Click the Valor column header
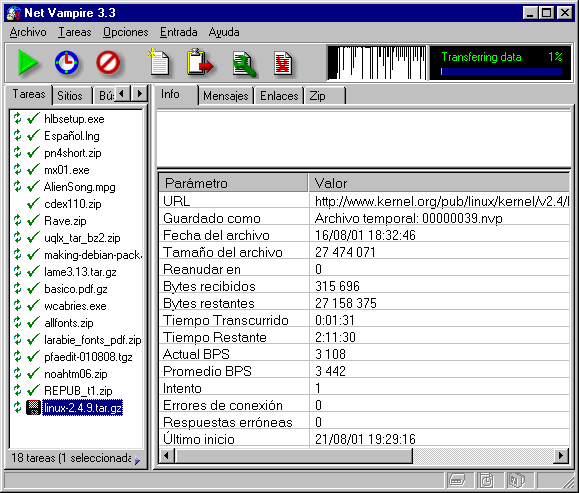 439,183
